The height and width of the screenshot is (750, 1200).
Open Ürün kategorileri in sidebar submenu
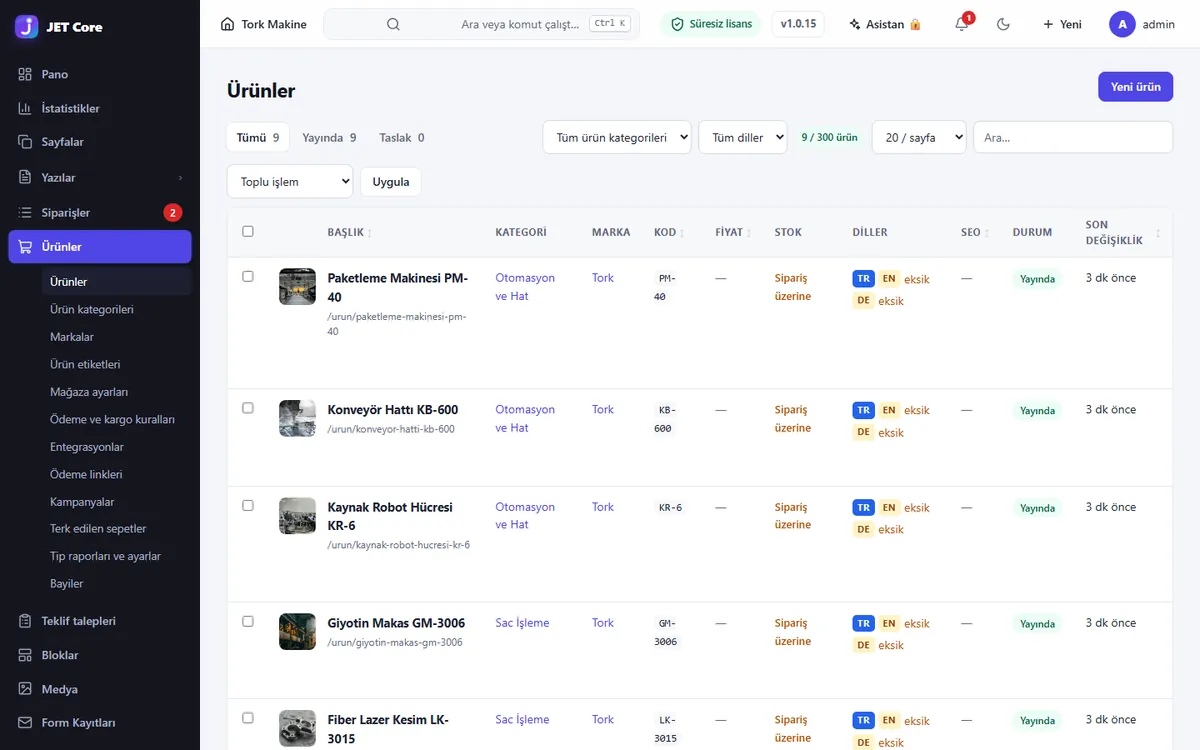92,309
